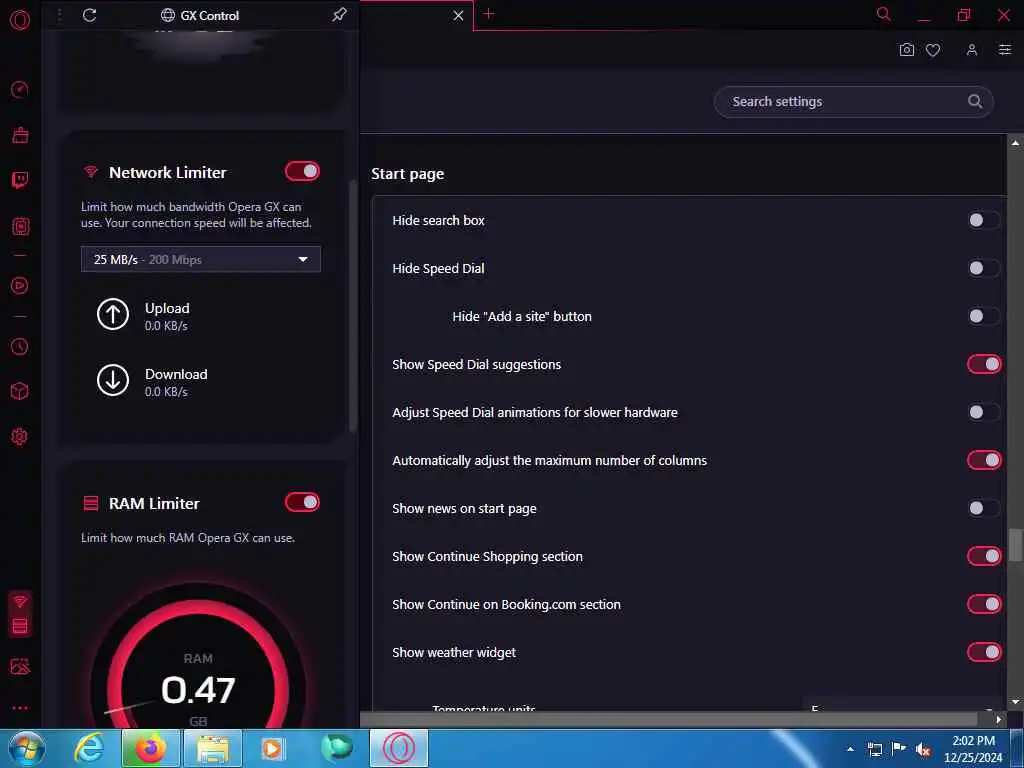
Task: Click the tab search magnifier icon
Action: coord(884,14)
